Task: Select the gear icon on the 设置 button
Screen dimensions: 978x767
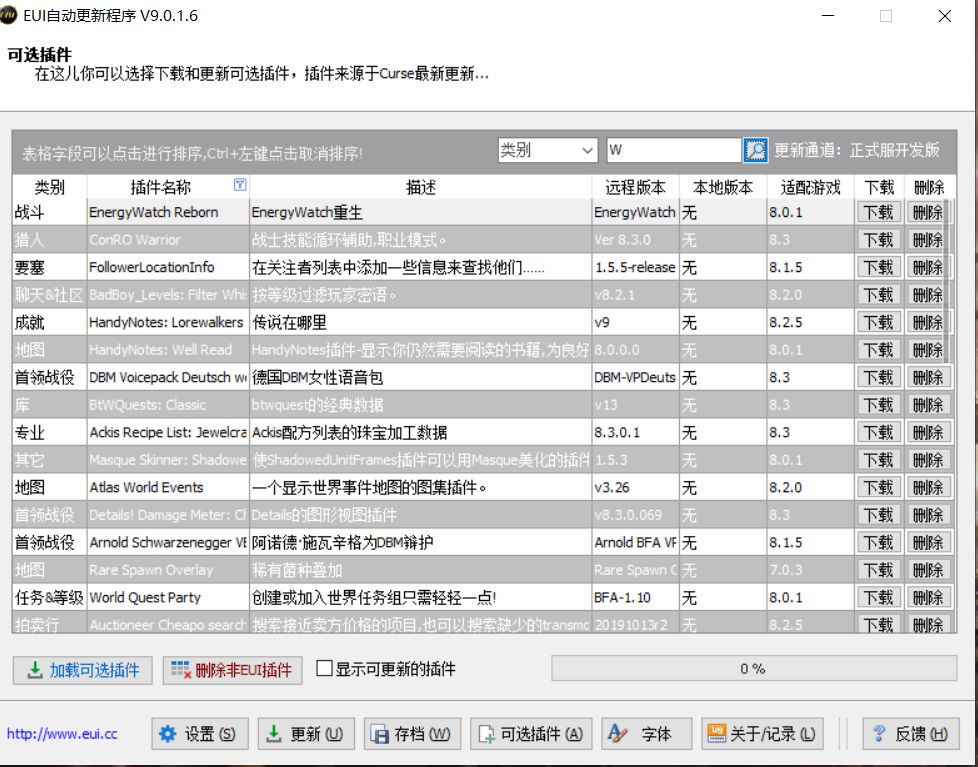Action: click(170, 733)
